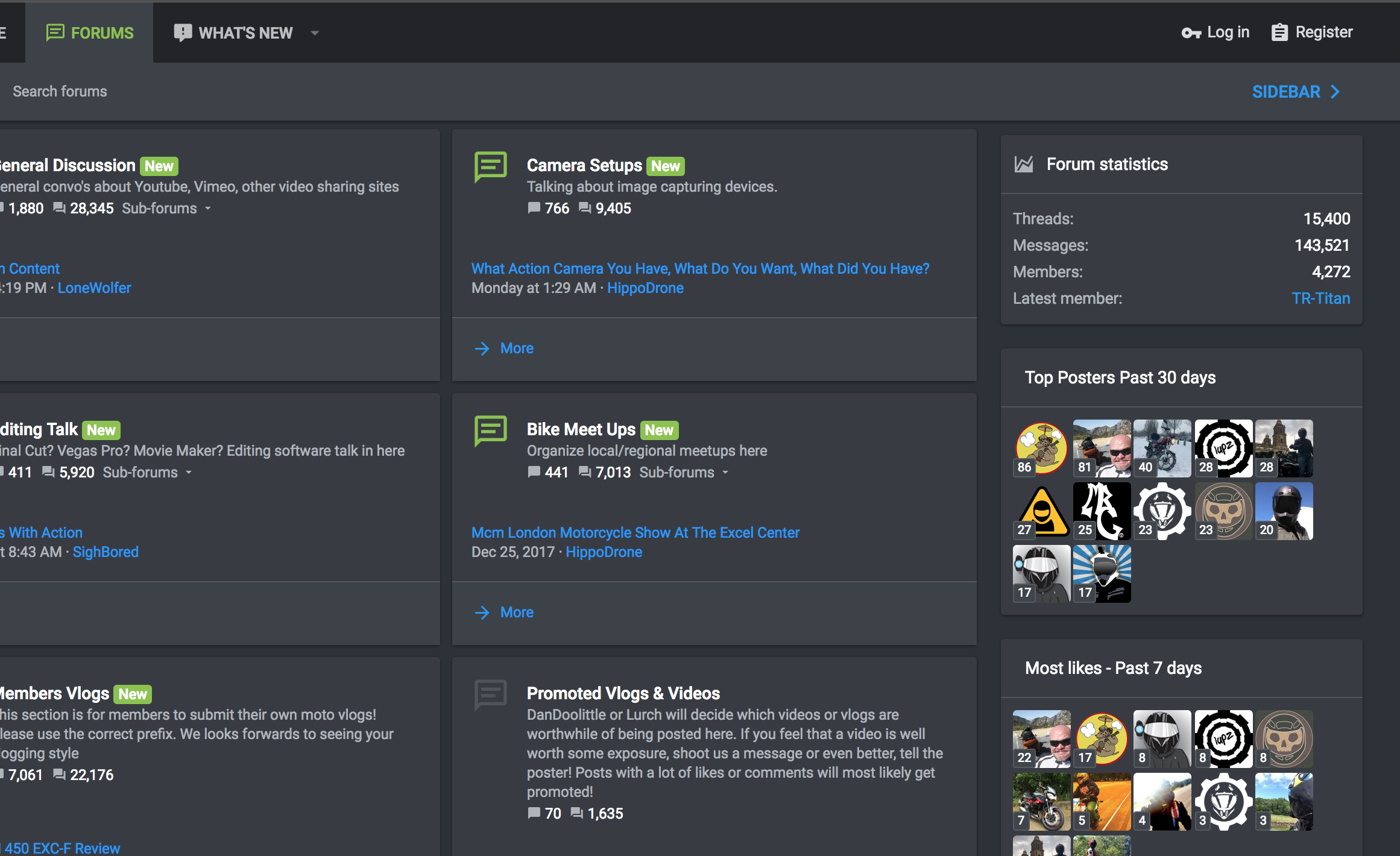
Task: Click top poster avatar with 27 posts
Action: [1042, 511]
